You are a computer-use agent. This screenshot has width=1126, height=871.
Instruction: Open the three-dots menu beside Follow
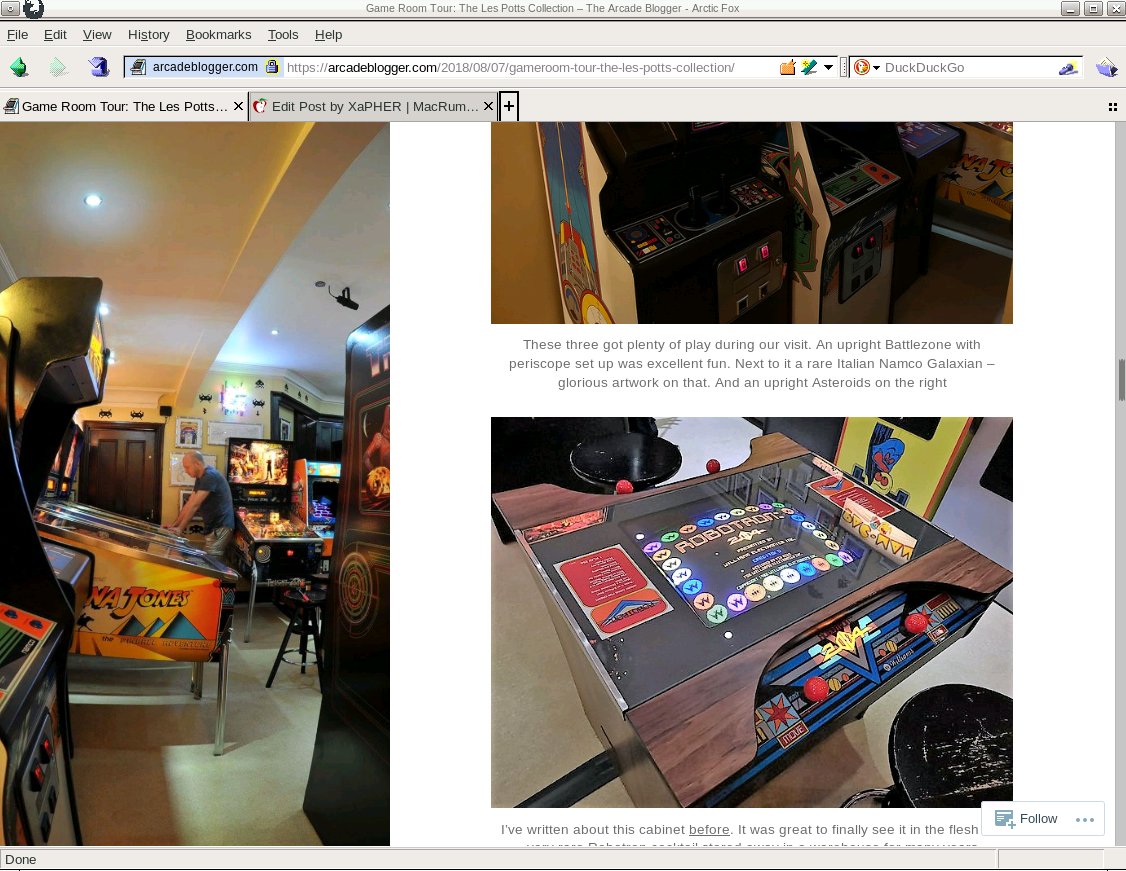coord(1084,819)
